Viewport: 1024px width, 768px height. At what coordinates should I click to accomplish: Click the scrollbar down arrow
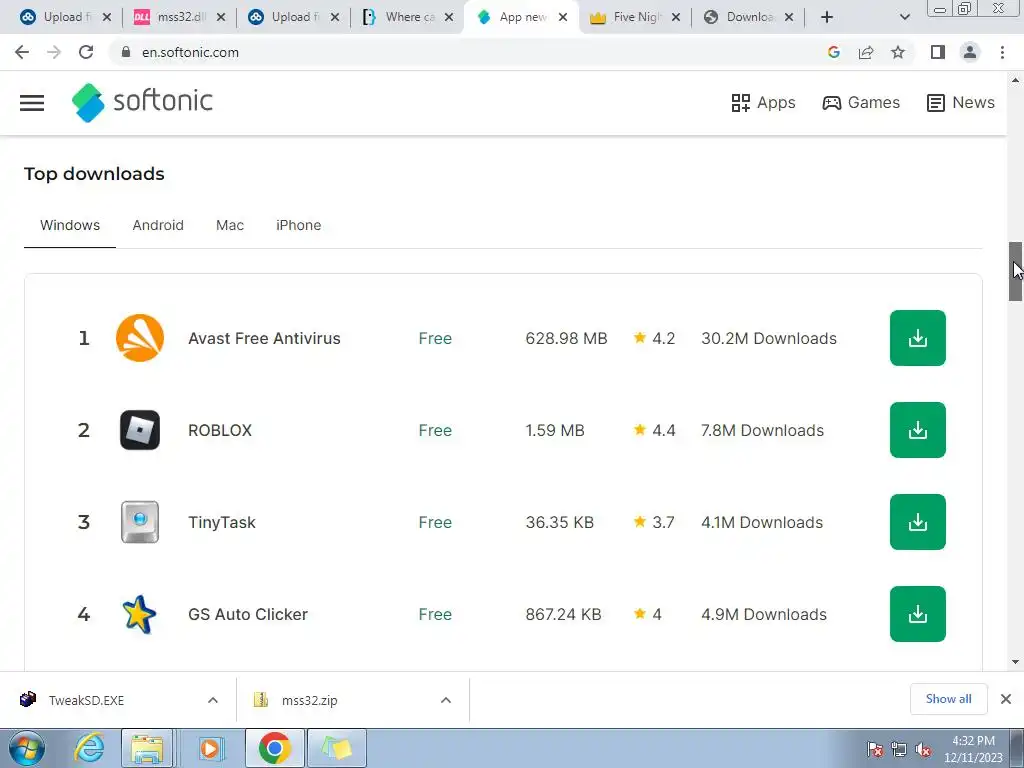[x=1016, y=662]
